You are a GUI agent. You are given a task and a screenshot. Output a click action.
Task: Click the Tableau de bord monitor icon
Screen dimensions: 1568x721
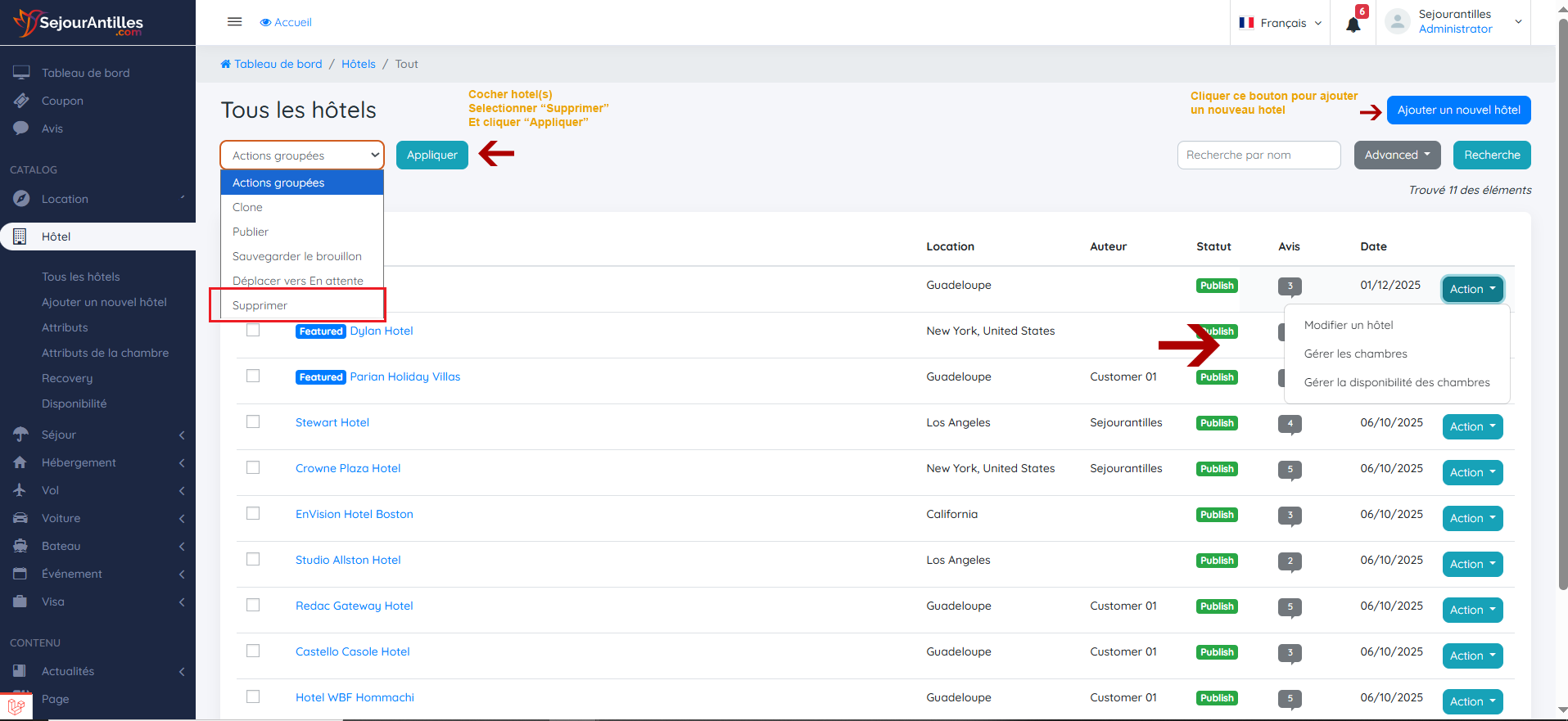21,73
